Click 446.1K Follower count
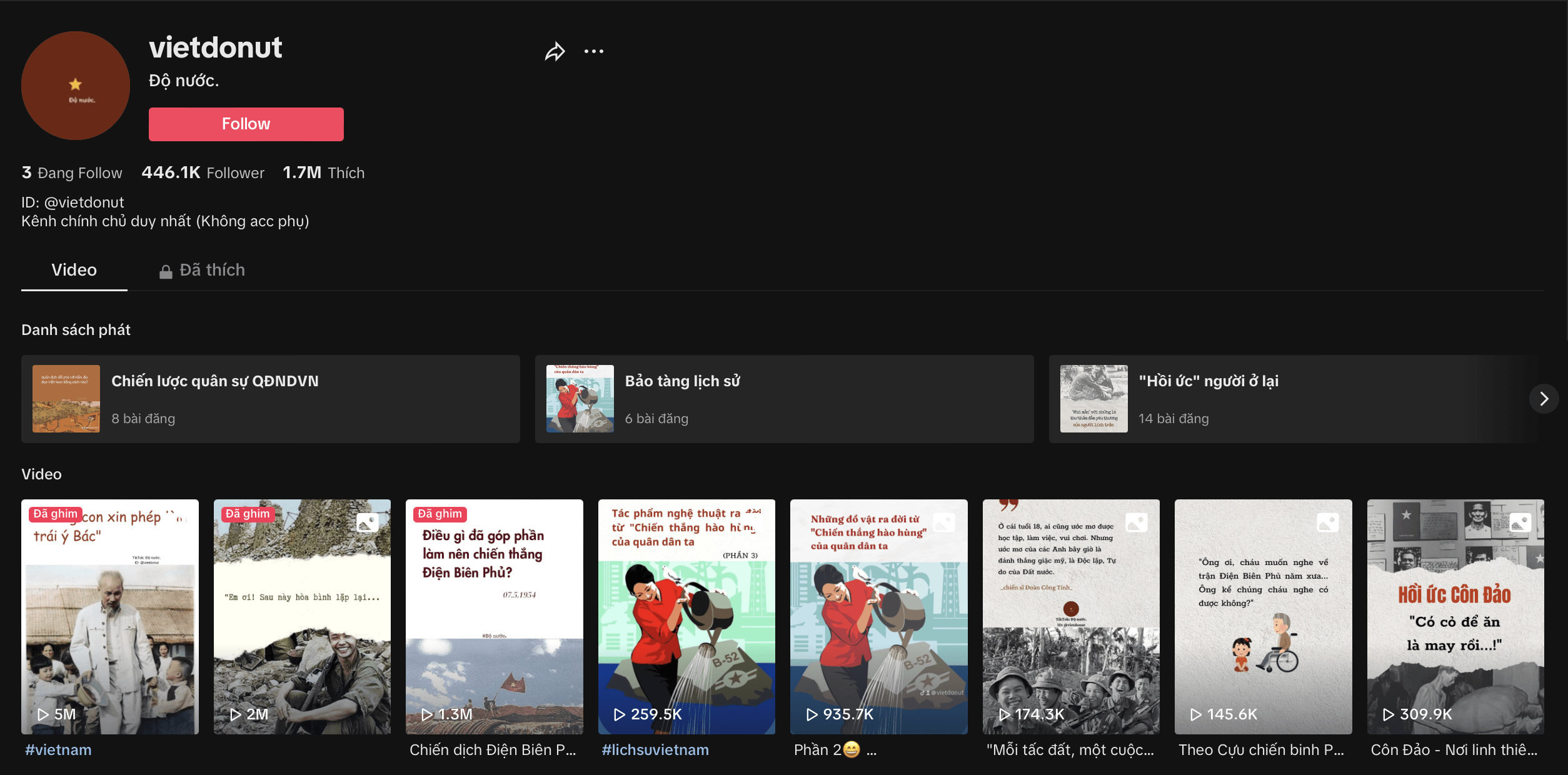Viewport: 1568px width, 775px height. pyautogui.click(x=203, y=172)
